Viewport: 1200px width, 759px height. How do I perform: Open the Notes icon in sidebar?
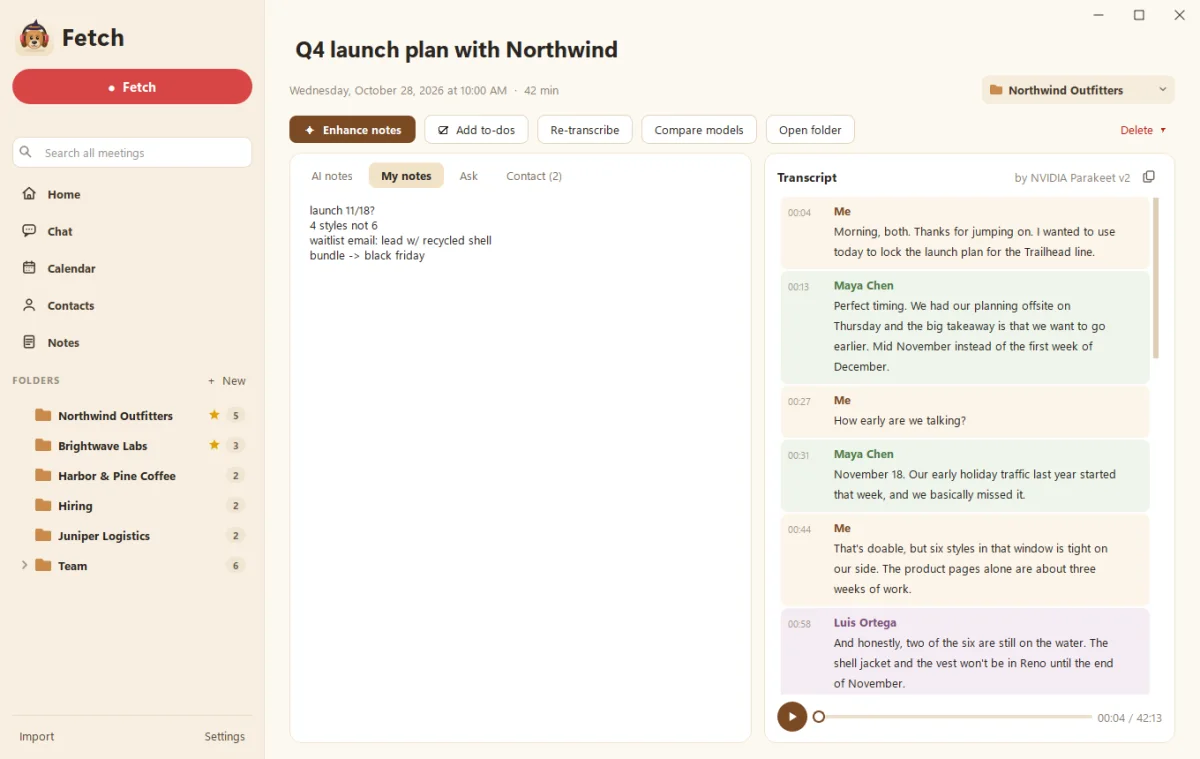tap(29, 342)
